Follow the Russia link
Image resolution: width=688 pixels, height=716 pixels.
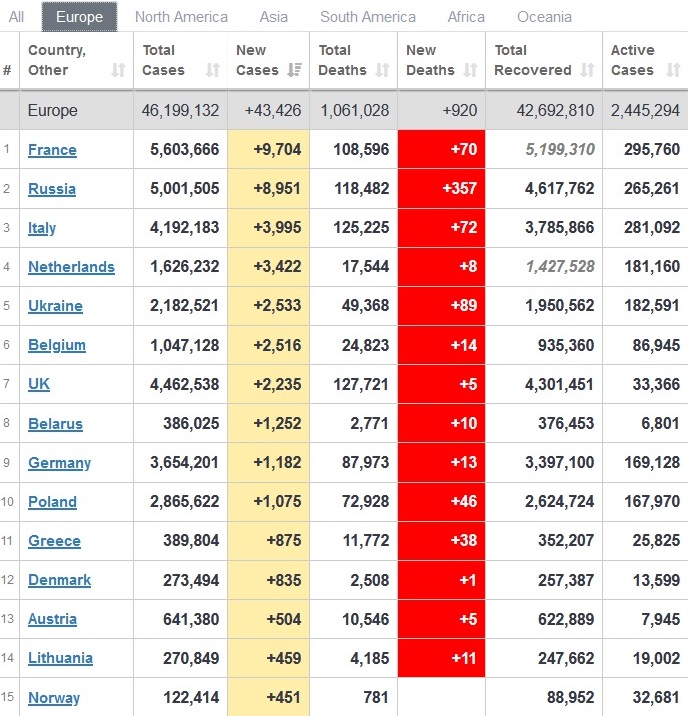point(51,189)
